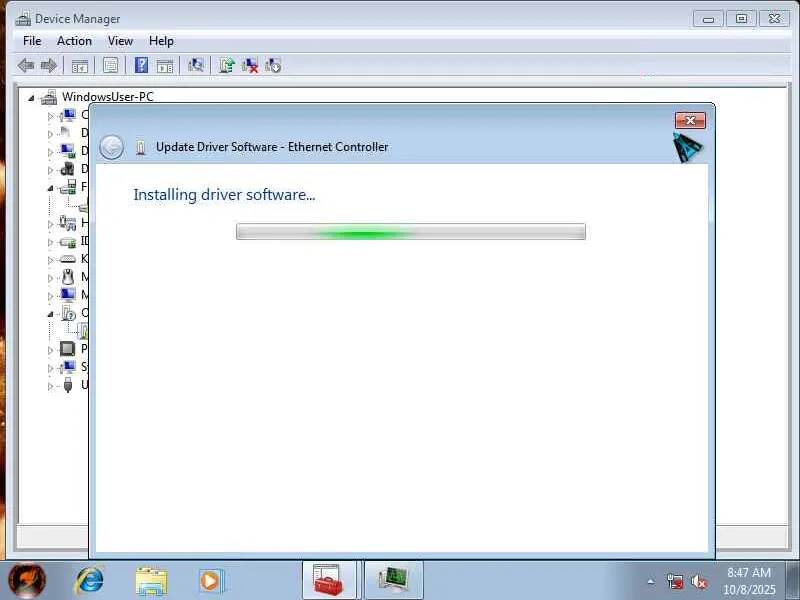Image resolution: width=800 pixels, height=600 pixels.
Task: Select the floppy controller icon in tree
Action: (x=68, y=187)
